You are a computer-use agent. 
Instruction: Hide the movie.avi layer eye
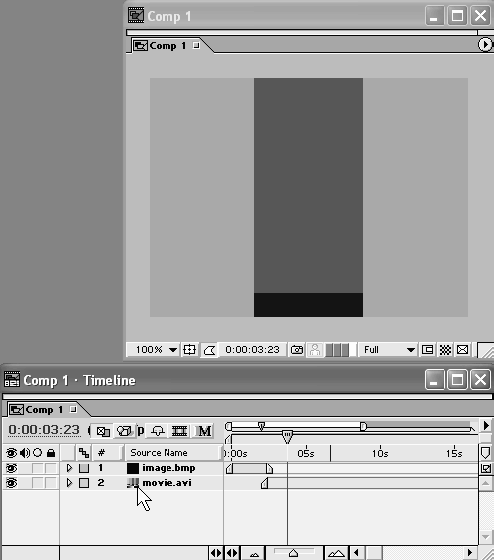coord(11,483)
